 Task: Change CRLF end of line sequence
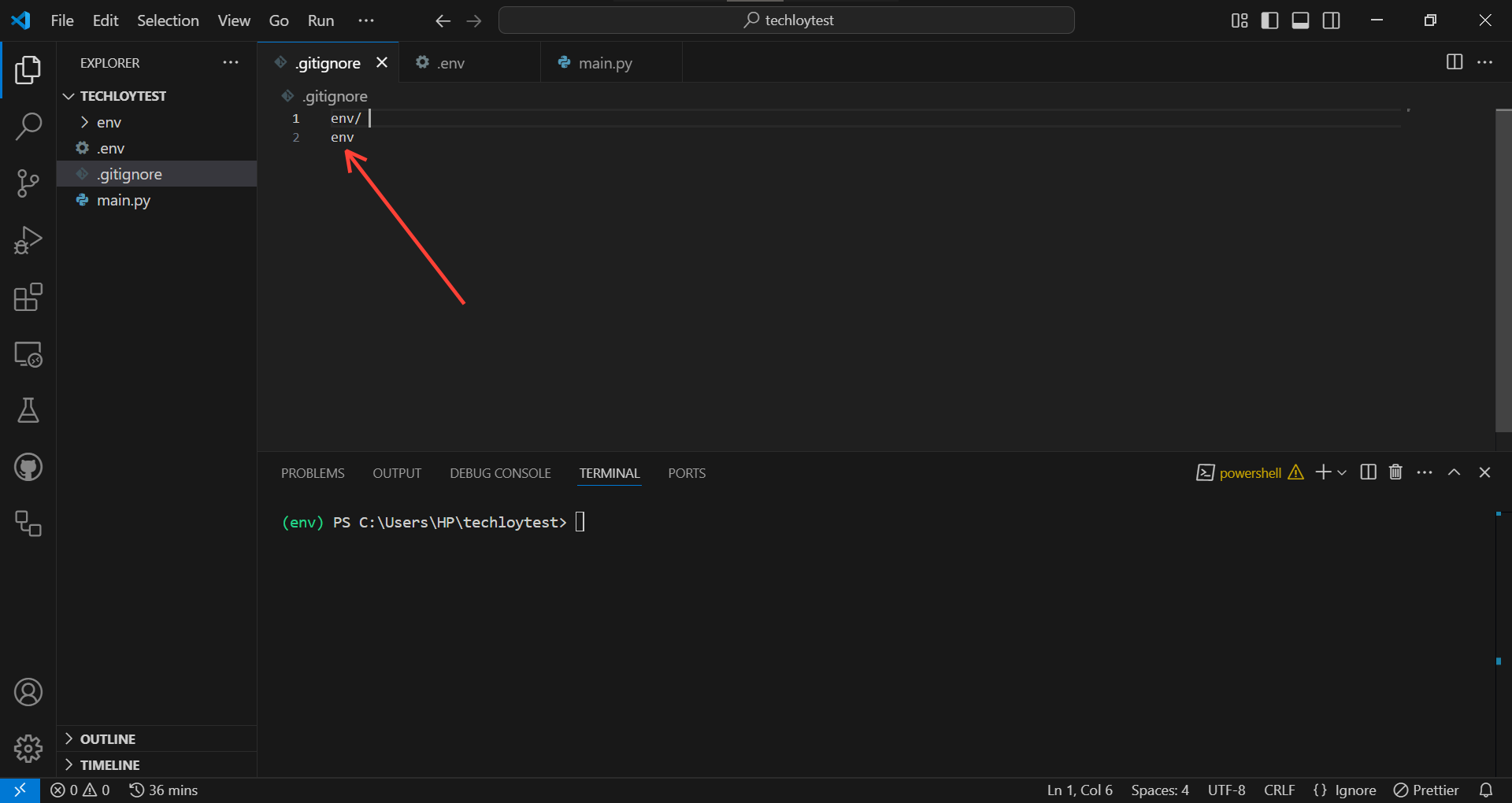(x=1280, y=790)
